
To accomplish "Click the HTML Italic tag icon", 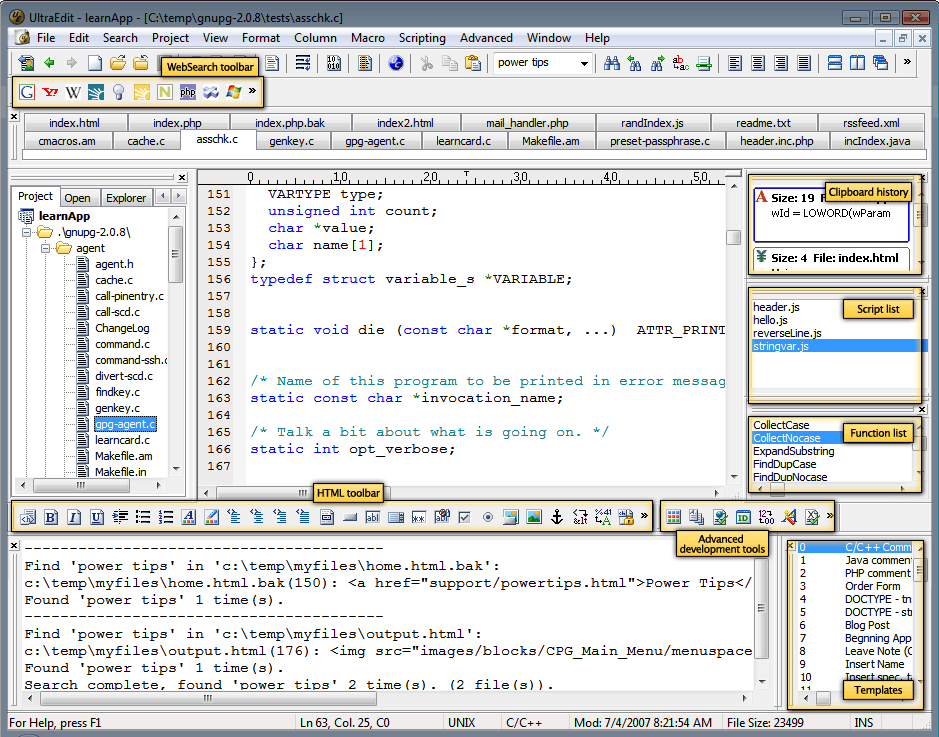I will pyautogui.click(x=74, y=517).
